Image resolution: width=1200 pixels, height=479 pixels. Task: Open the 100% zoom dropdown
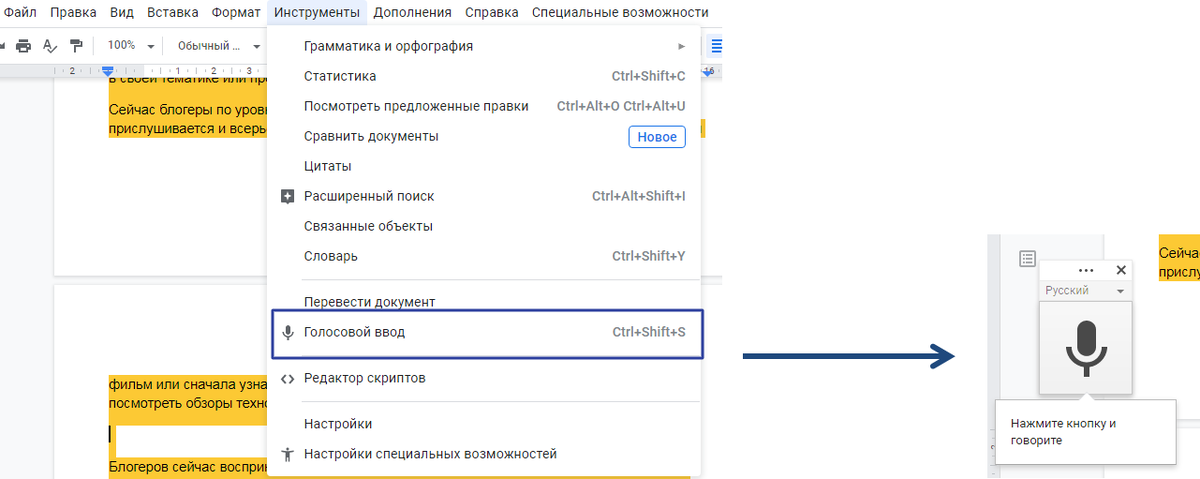pyautogui.click(x=132, y=45)
